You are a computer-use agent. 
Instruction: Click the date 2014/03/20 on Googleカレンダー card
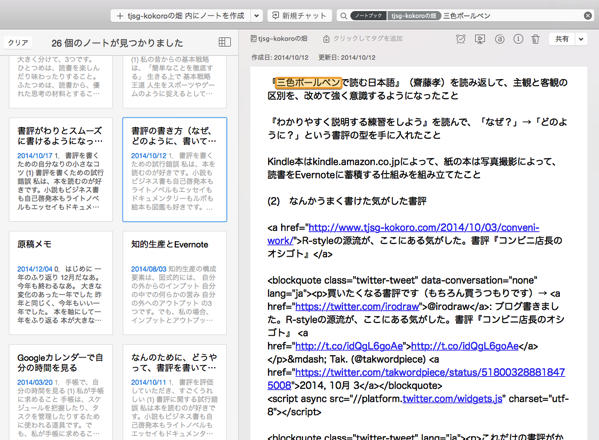(35, 382)
